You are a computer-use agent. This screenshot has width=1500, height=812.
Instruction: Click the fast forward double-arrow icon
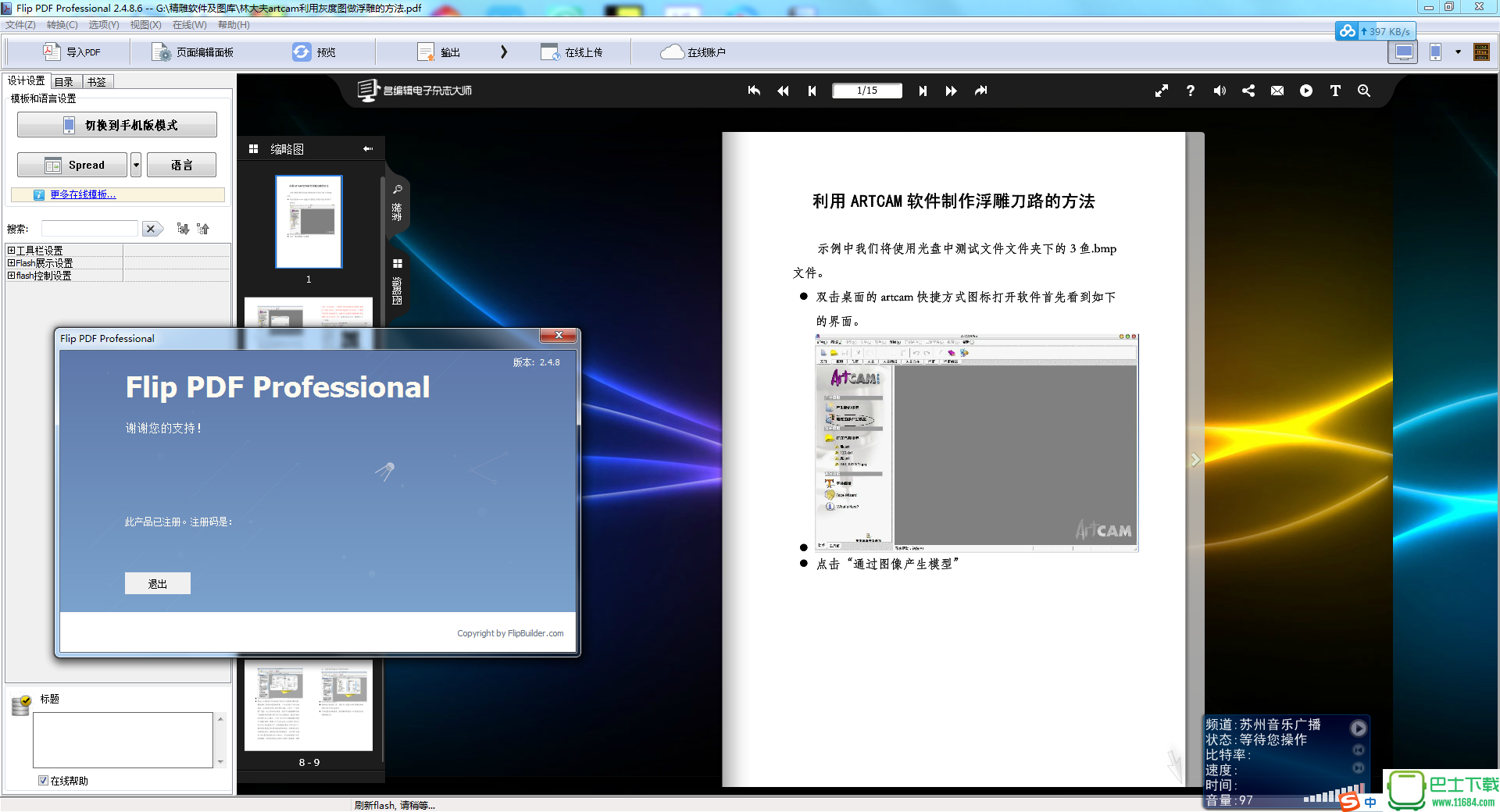coord(951,91)
